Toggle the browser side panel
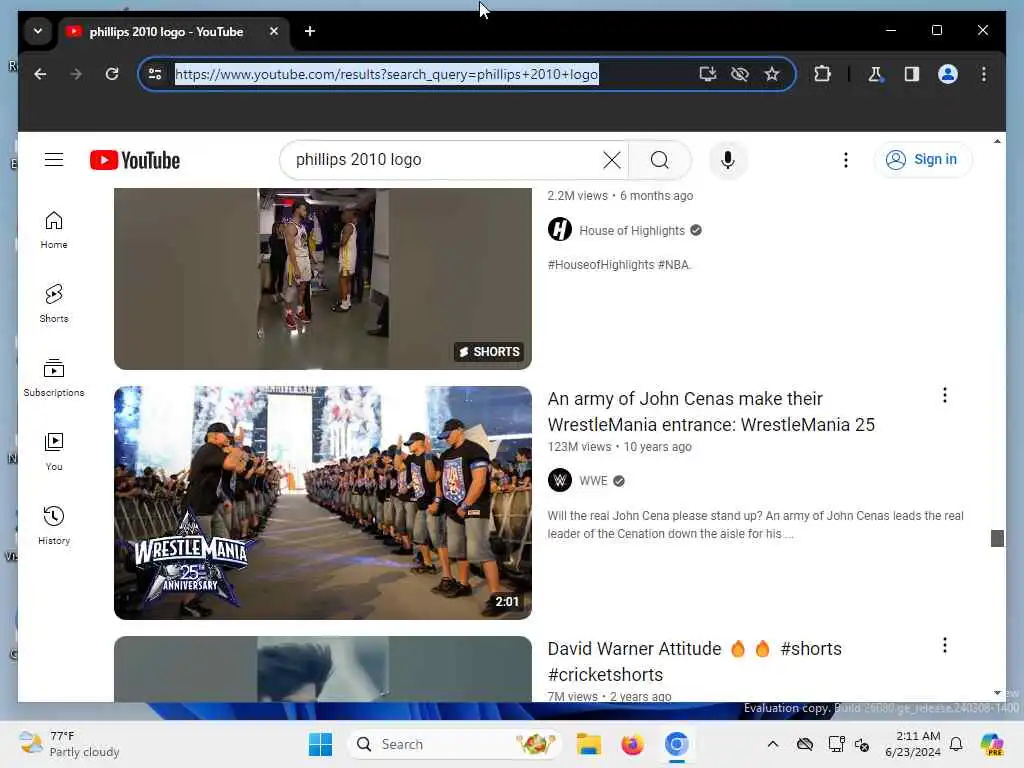The height and width of the screenshot is (768, 1024). pos(912,74)
